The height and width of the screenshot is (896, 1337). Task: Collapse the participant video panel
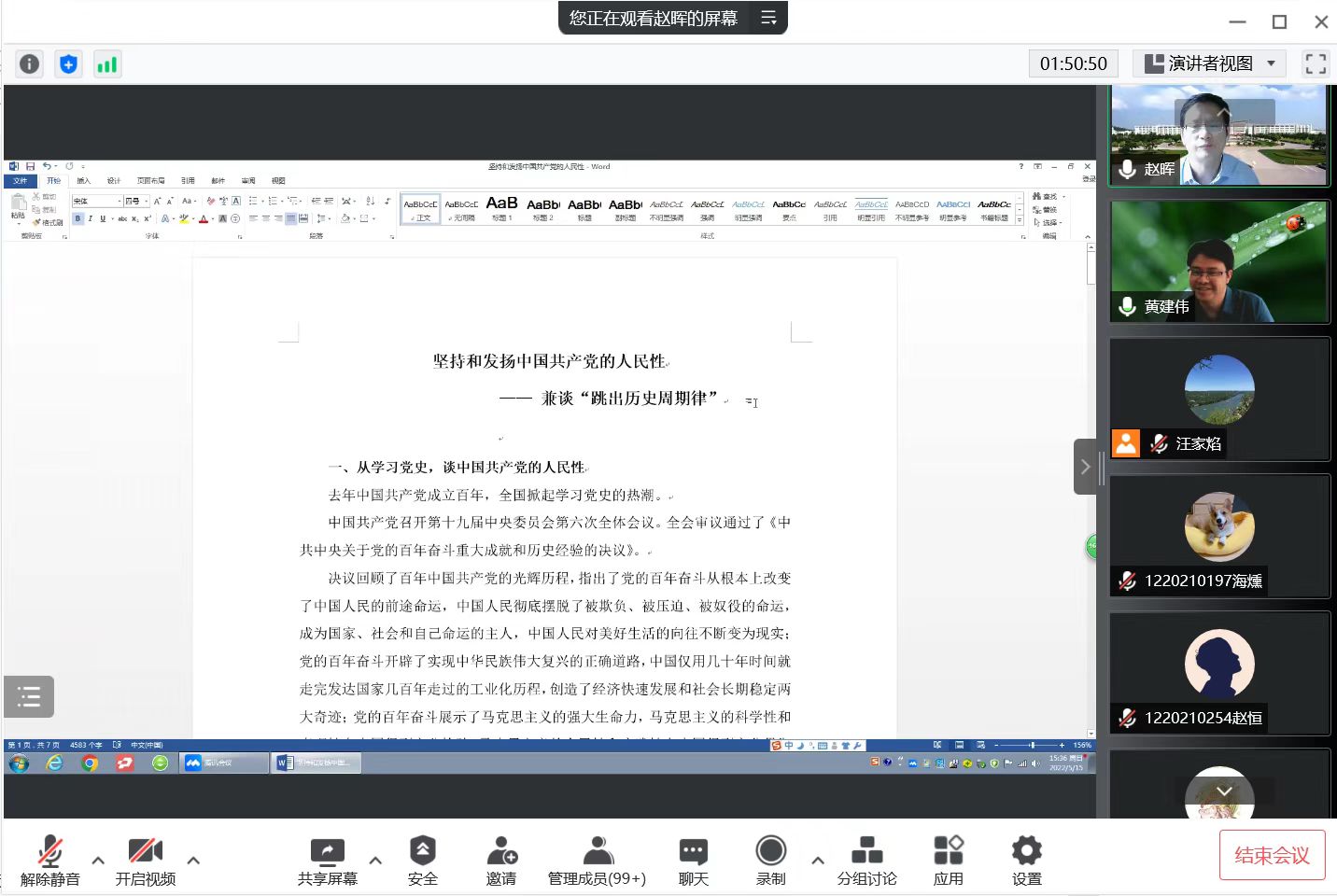tap(1085, 467)
